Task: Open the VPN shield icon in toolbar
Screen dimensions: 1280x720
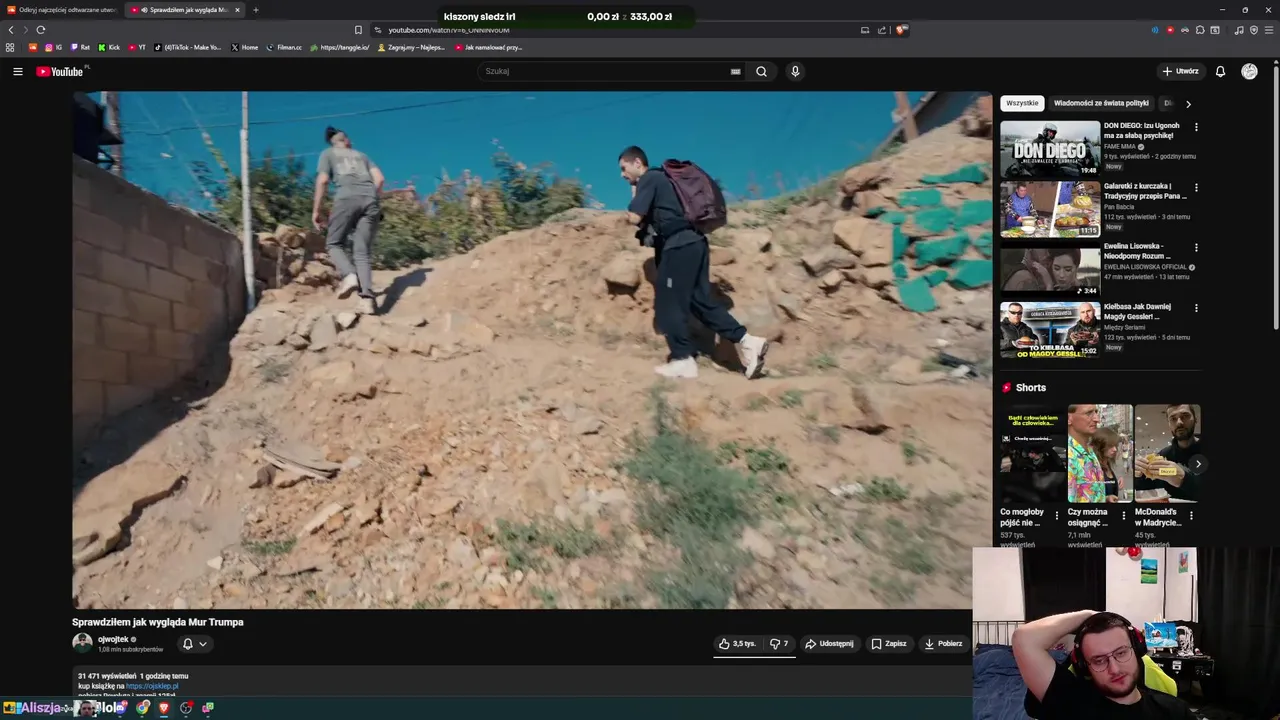Action: [1254, 30]
